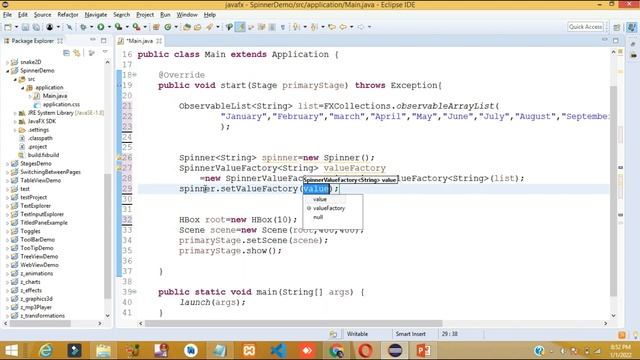Screen dimensions: 640x360
Task: Select build.fxbuild file in tree
Action: (43, 155)
